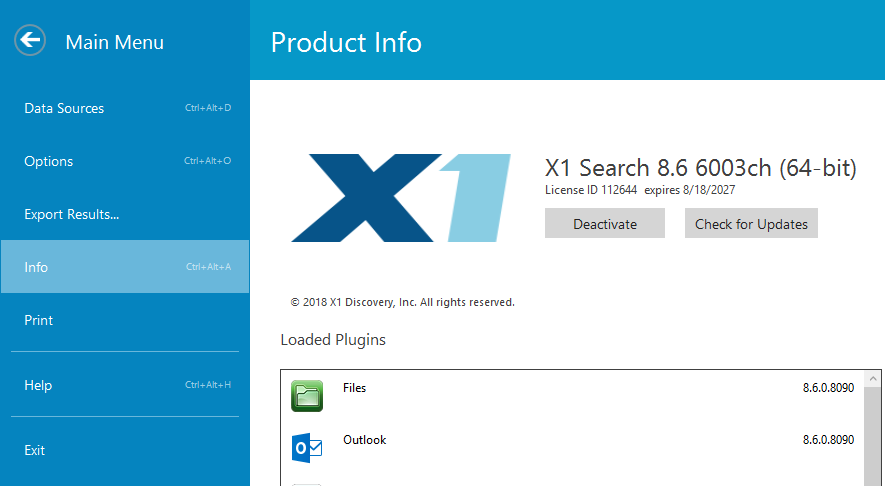The height and width of the screenshot is (486, 885).
Task: Click the large X1 logo
Action: tap(400, 198)
